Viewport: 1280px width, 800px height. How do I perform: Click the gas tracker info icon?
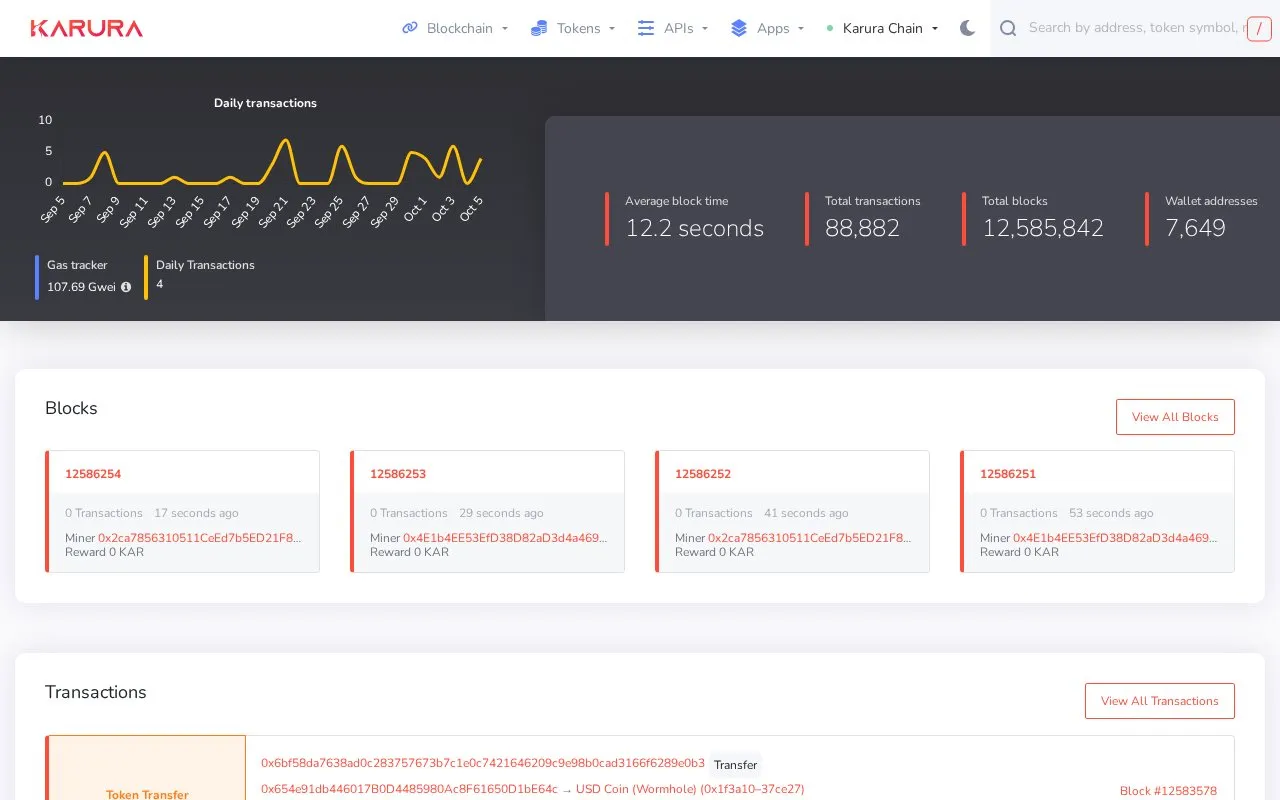coord(126,287)
